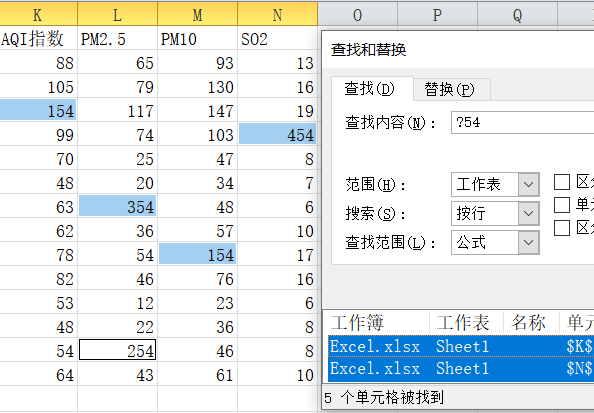The width and height of the screenshot is (594, 413).
Task: Select column Q header
Action: [517, 14]
